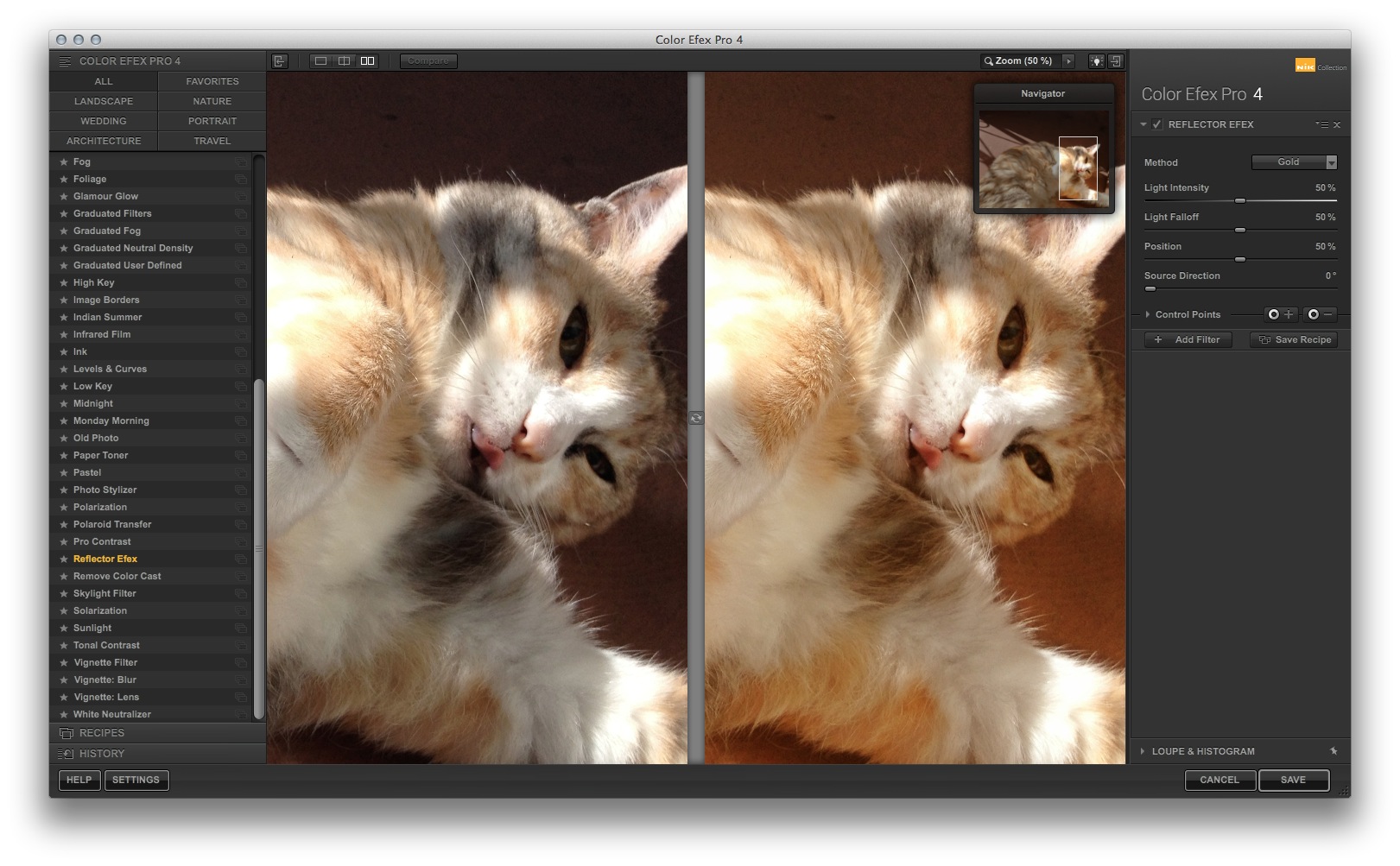This screenshot has height=866, width=1400.
Task: Change background color with lightbulb icon
Action: click(1096, 61)
